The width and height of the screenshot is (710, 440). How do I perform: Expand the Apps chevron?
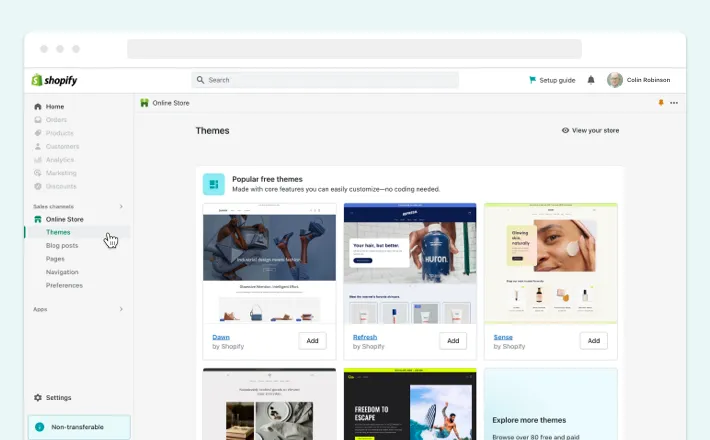[x=121, y=309]
